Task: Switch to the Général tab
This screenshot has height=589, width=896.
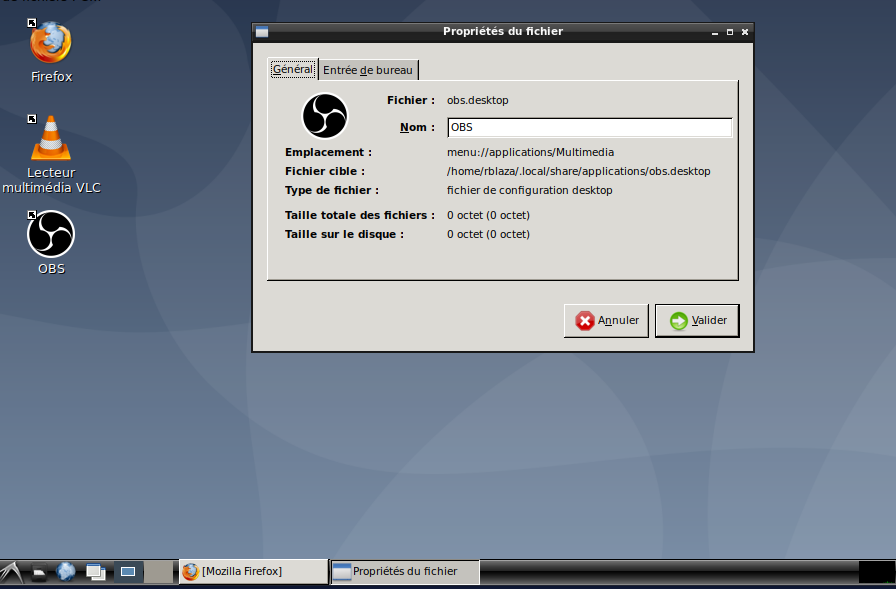Action: click(x=293, y=69)
